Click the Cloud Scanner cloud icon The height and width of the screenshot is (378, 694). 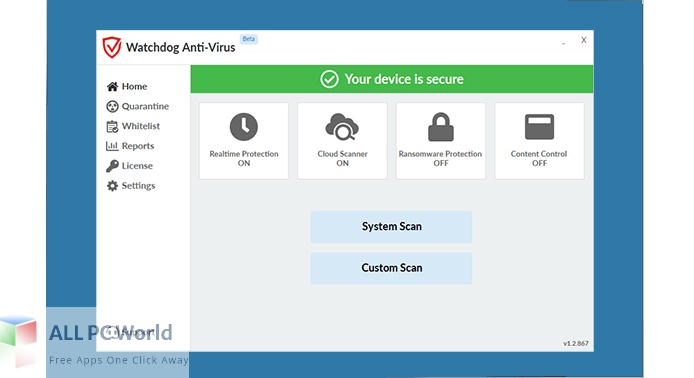click(342, 127)
